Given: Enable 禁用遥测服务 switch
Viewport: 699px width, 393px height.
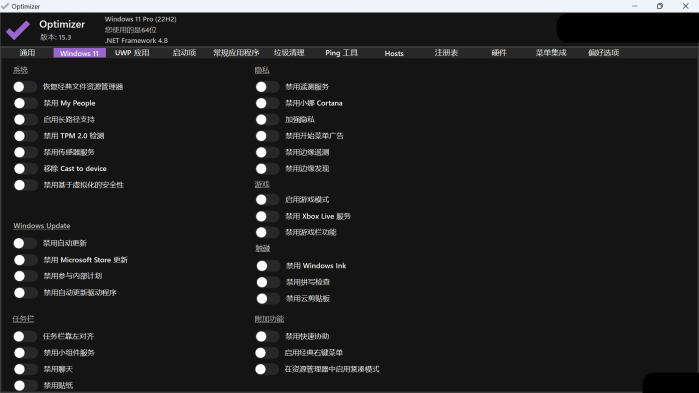Looking at the screenshot, I should pyautogui.click(x=267, y=87).
